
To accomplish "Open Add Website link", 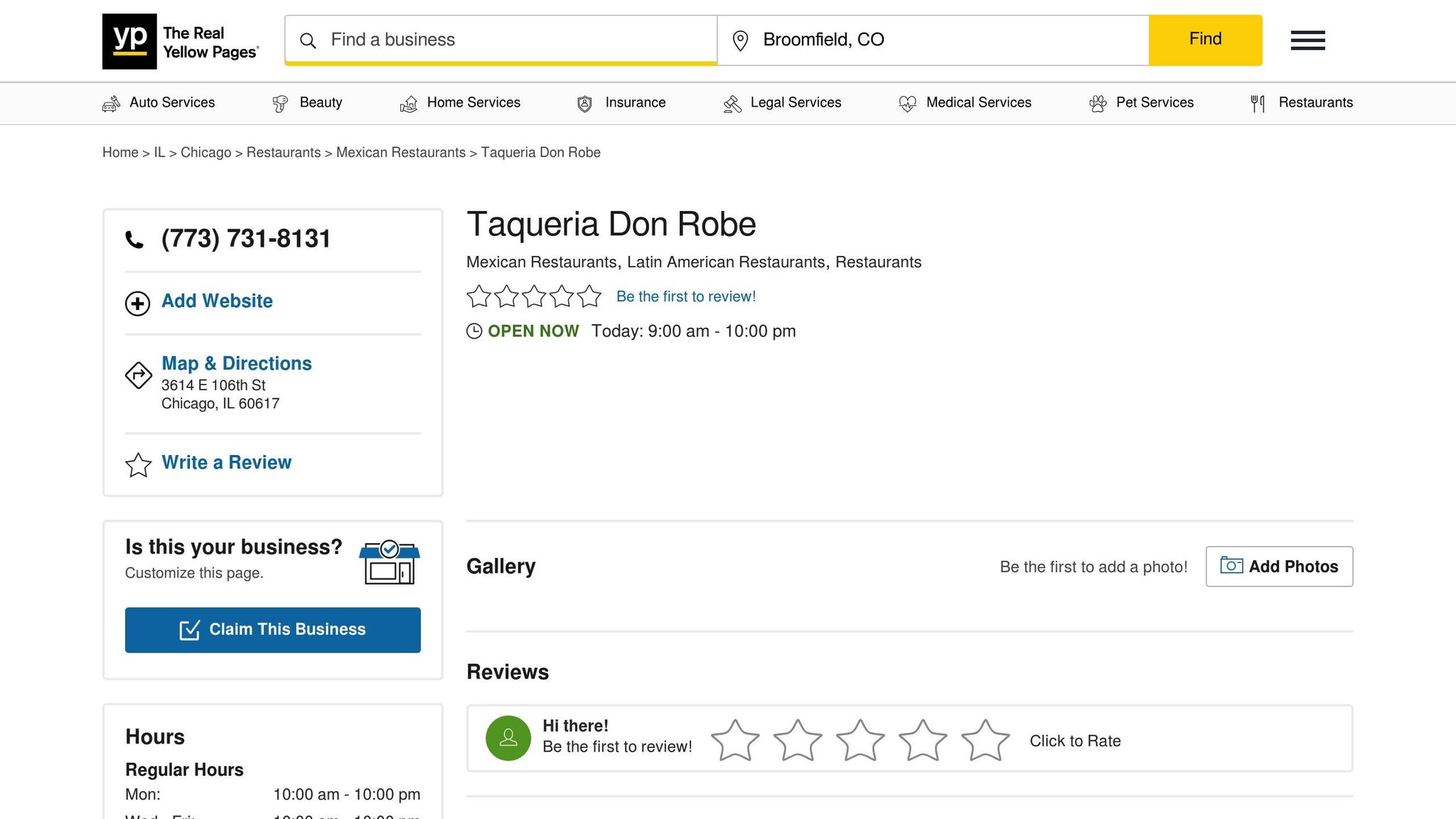I will [217, 301].
